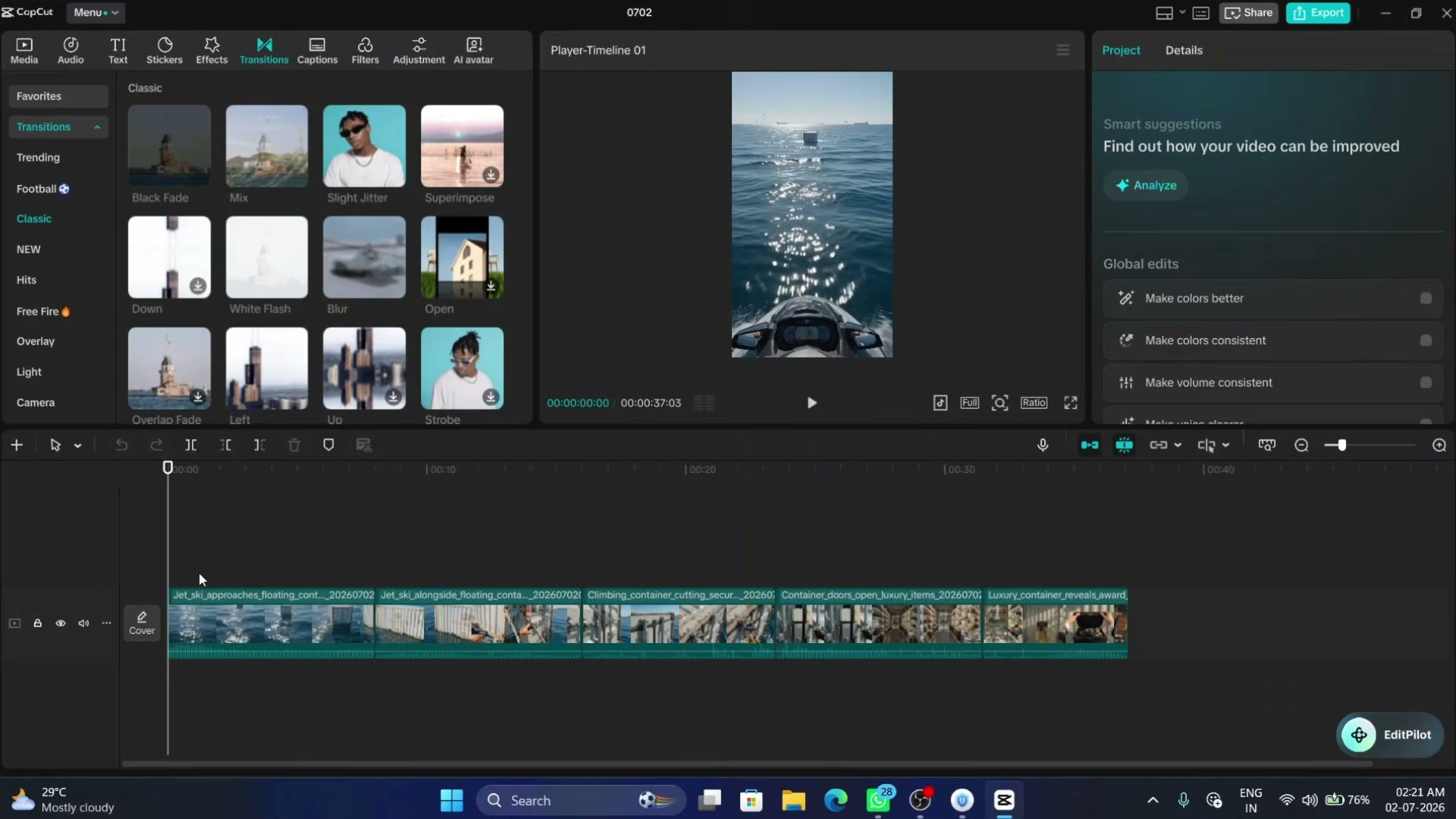This screenshot has height=819, width=1456.
Task: Select the Black Fade transition thumbnail
Action: [169, 146]
